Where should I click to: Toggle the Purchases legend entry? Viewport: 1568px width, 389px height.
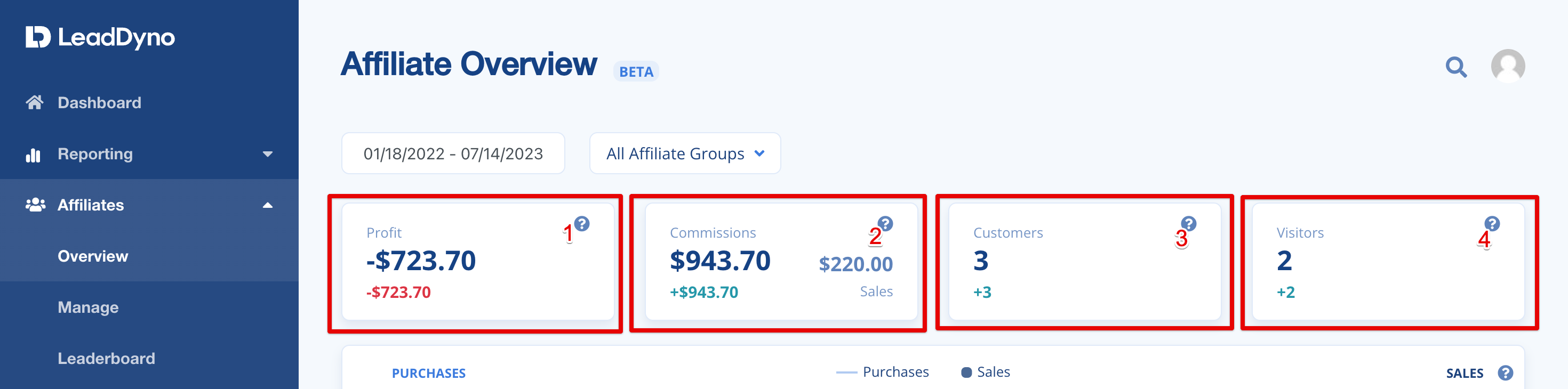[x=882, y=372]
